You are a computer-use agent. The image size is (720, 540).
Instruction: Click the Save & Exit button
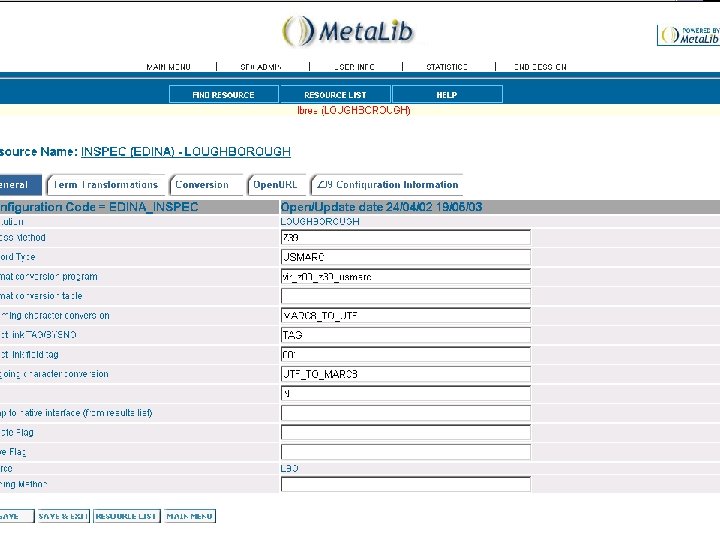63,516
